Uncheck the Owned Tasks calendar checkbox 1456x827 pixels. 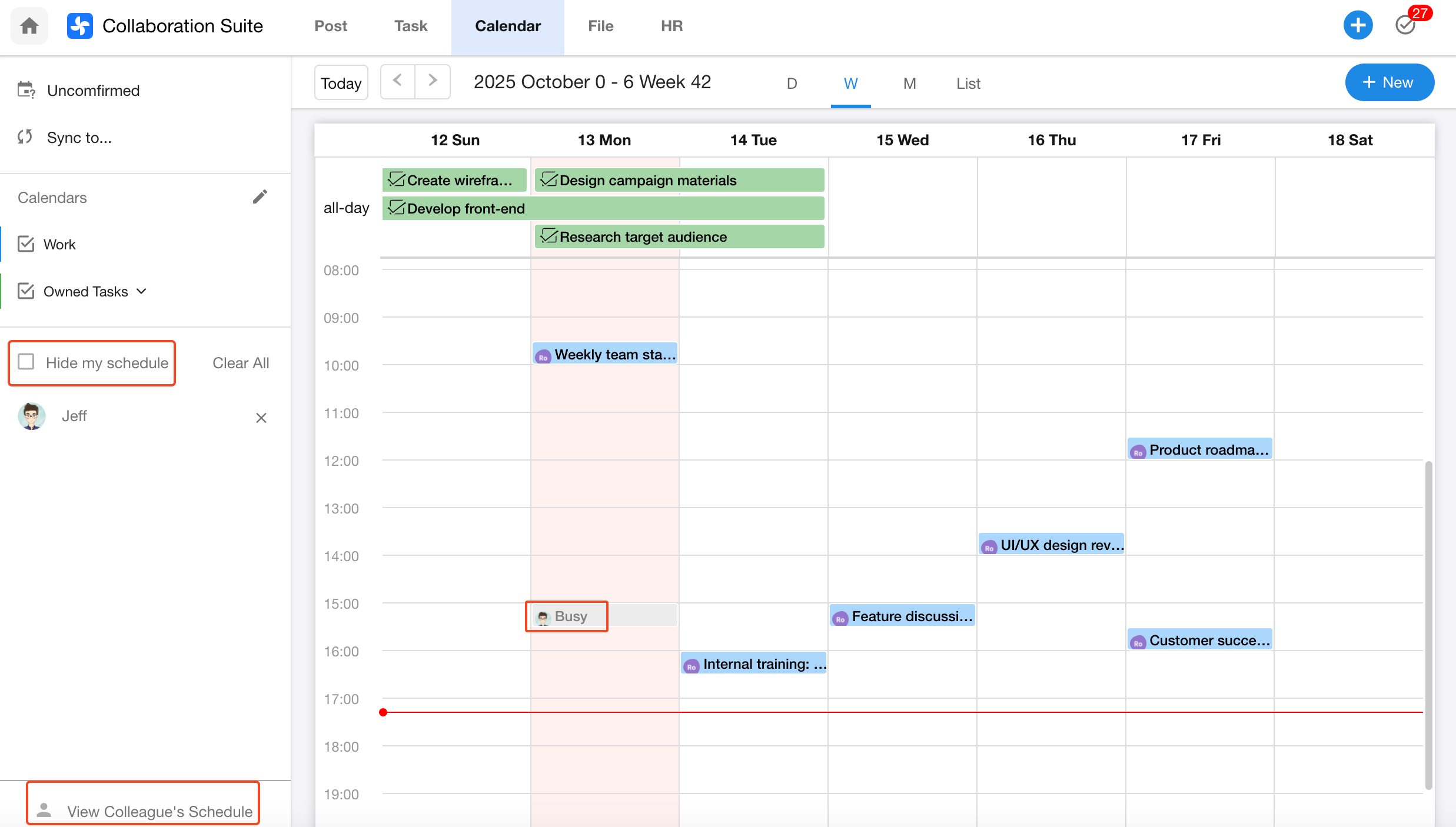point(26,291)
